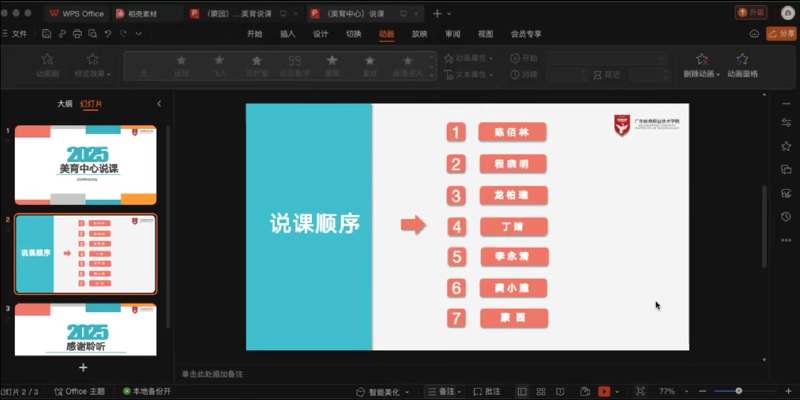Open the history clock icon in right sidebar
This screenshot has height=400, width=800.
point(785,215)
